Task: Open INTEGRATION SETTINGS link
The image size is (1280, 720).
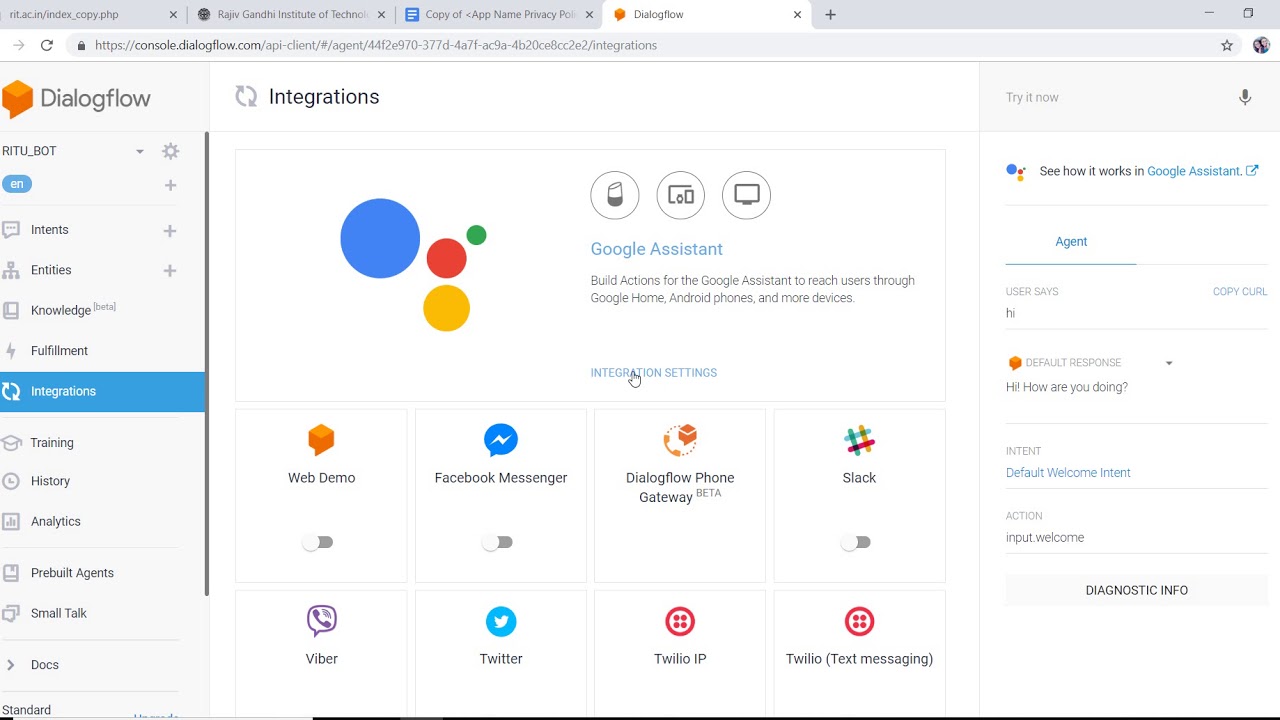Action: tap(654, 373)
